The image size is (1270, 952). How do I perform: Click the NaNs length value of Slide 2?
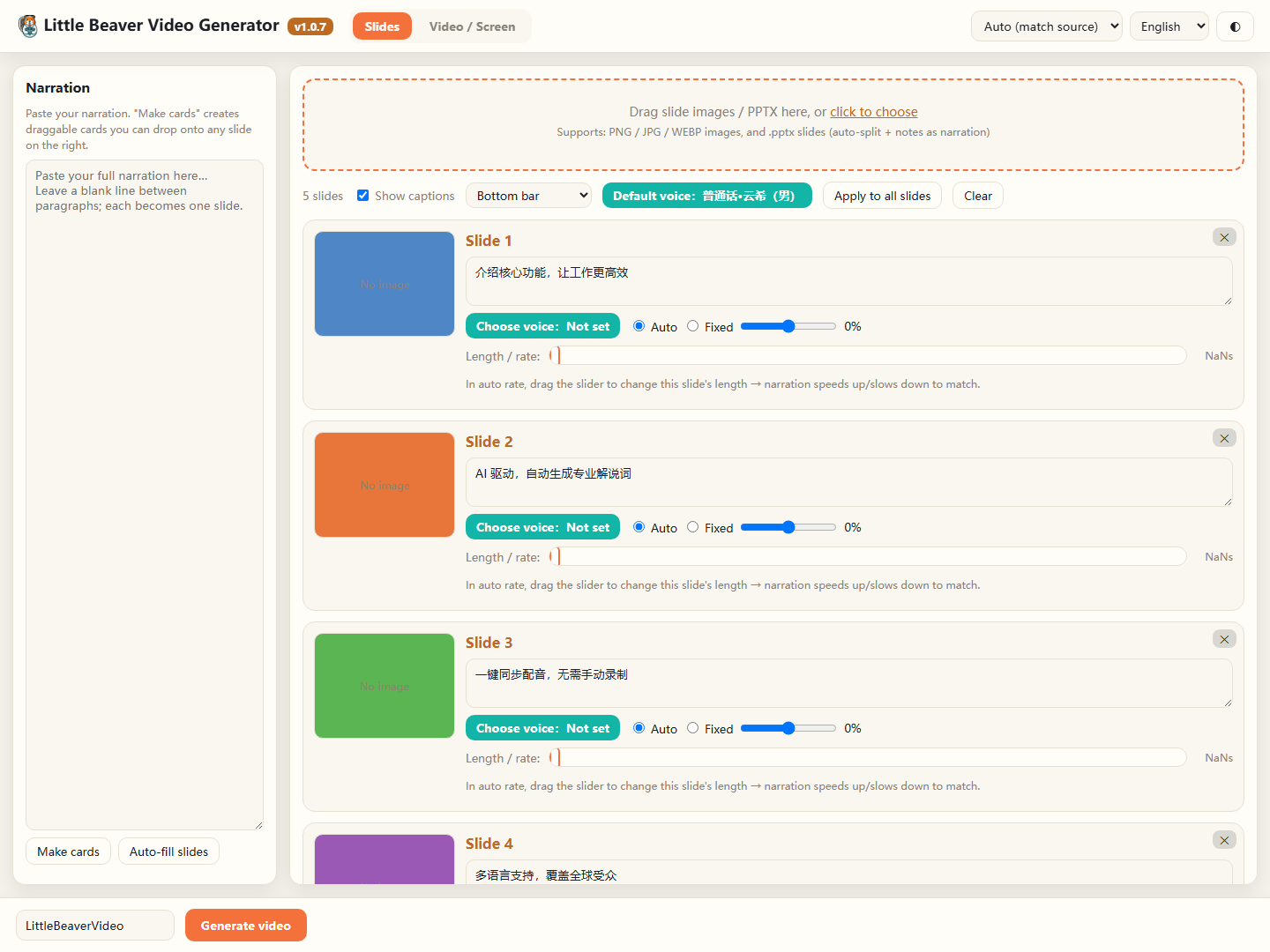click(x=1219, y=556)
